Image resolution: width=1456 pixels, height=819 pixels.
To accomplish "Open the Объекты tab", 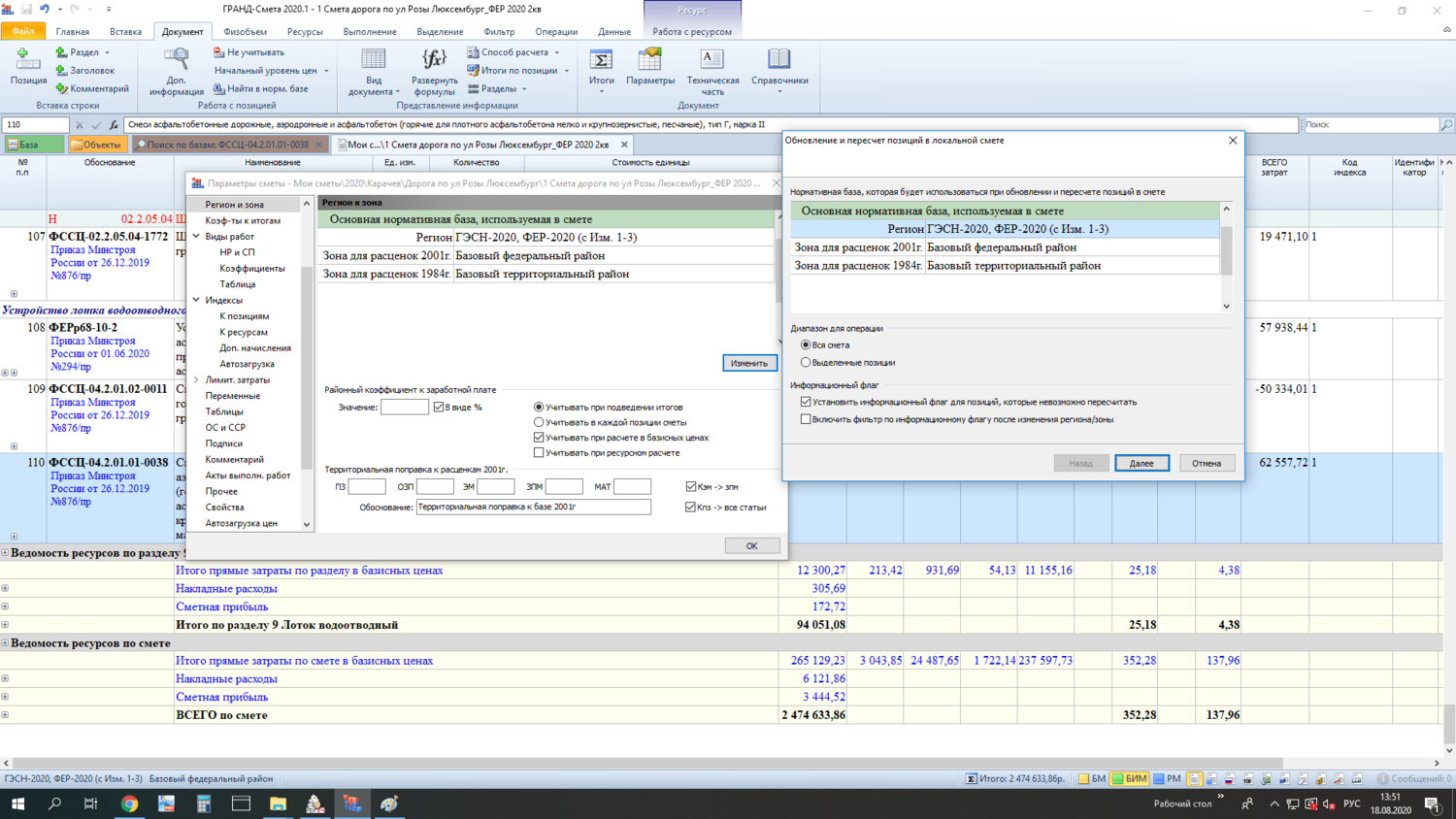I will click(x=96, y=145).
